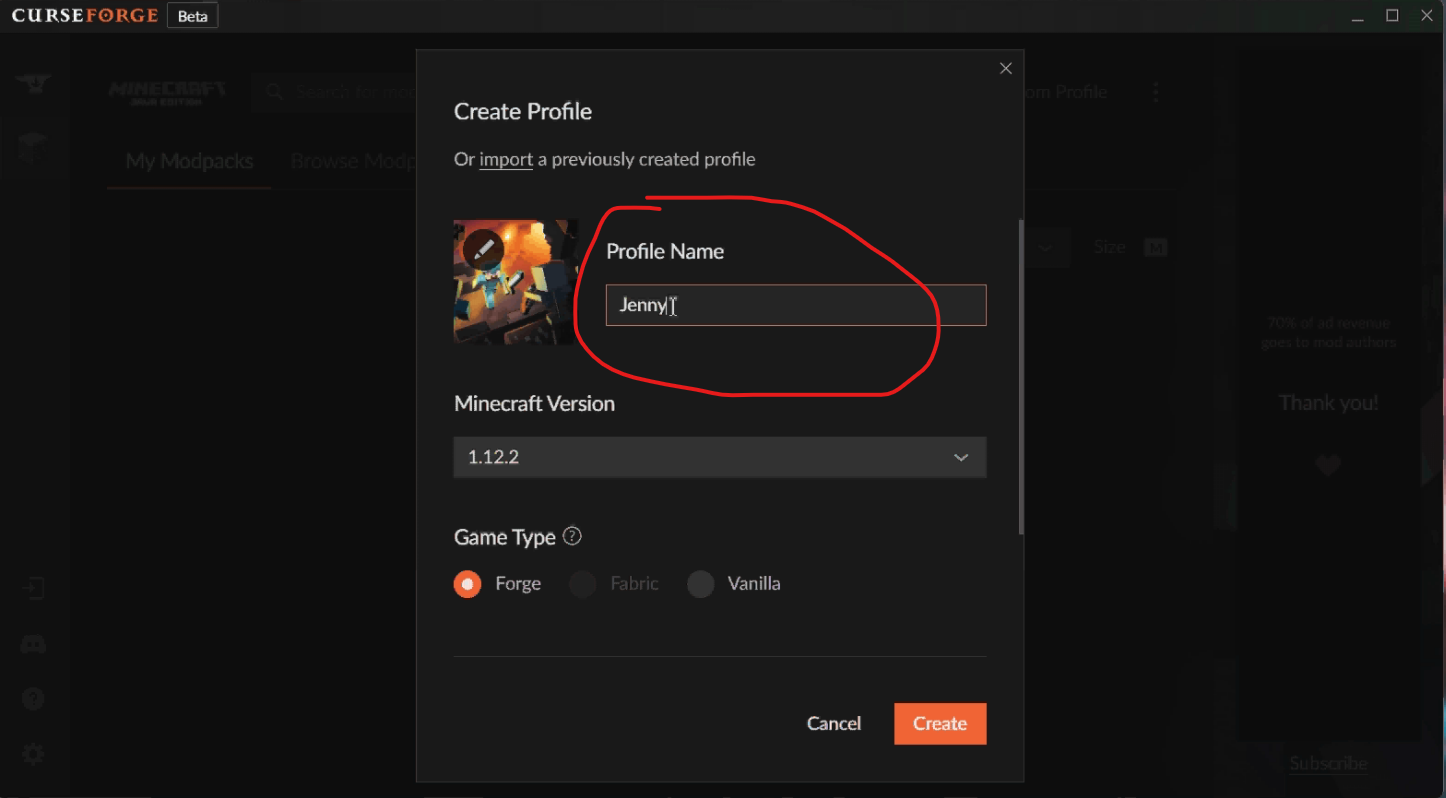Open the help icon in sidebar
Screen dimensions: 1446x798
pyautogui.click(x=33, y=699)
